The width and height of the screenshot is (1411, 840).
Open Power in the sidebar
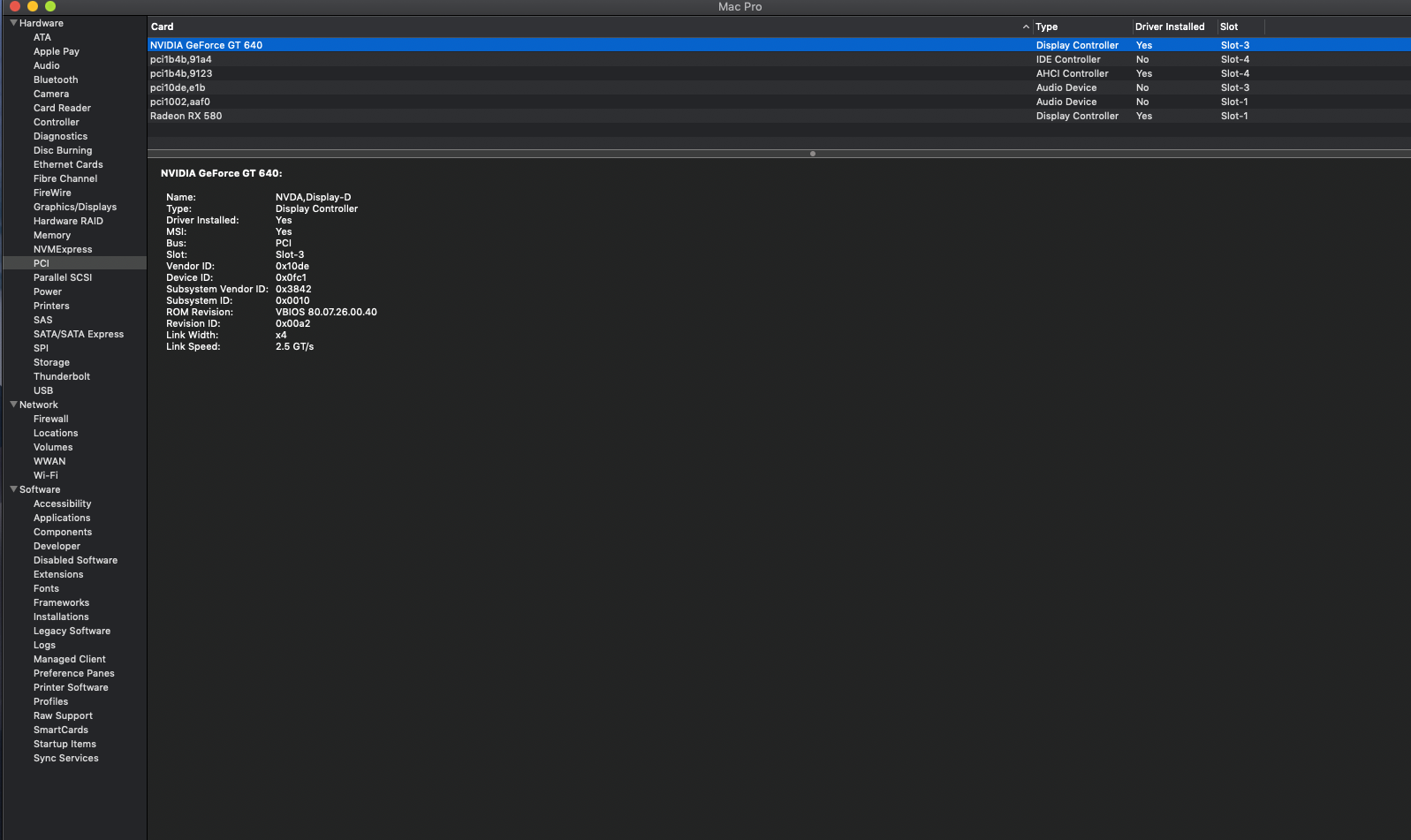pos(48,291)
